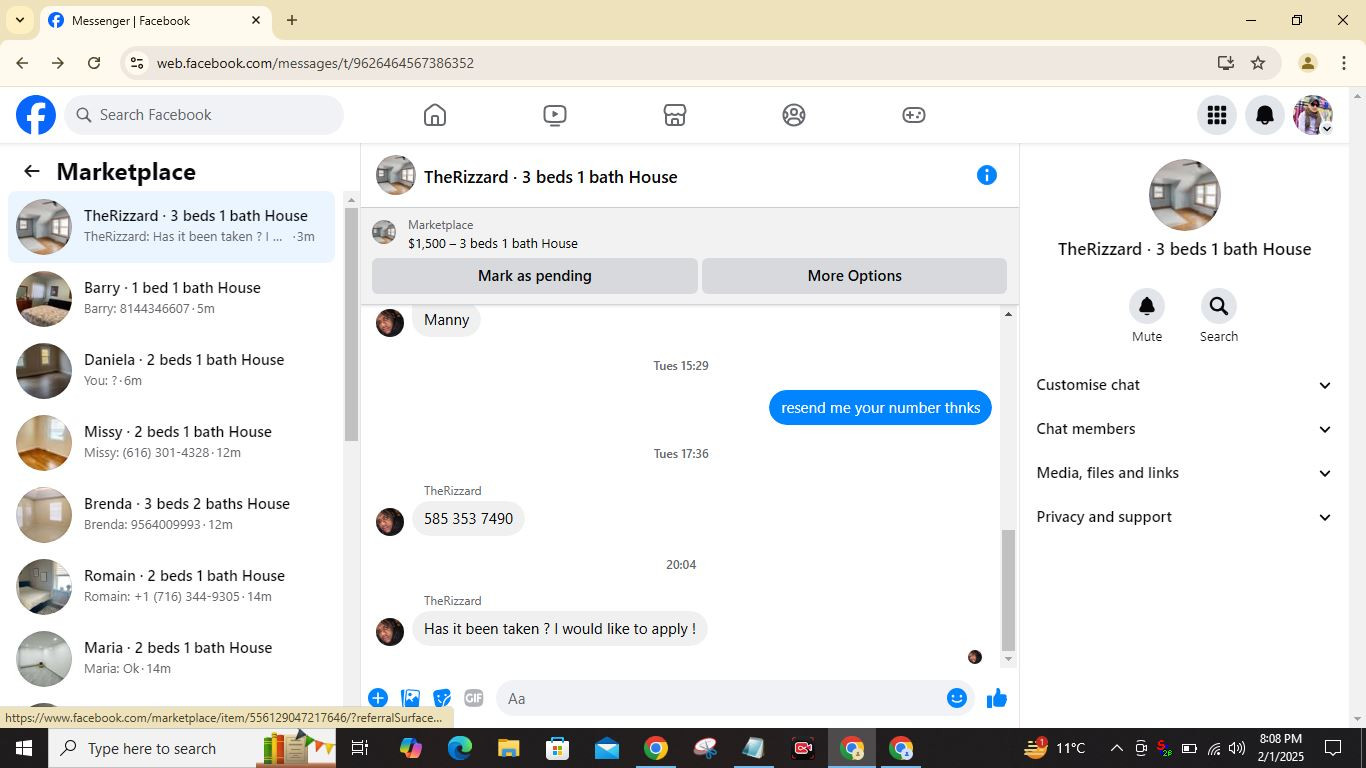Expand the Chat members section
Screen dimensions: 1366x768
coord(1184,429)
